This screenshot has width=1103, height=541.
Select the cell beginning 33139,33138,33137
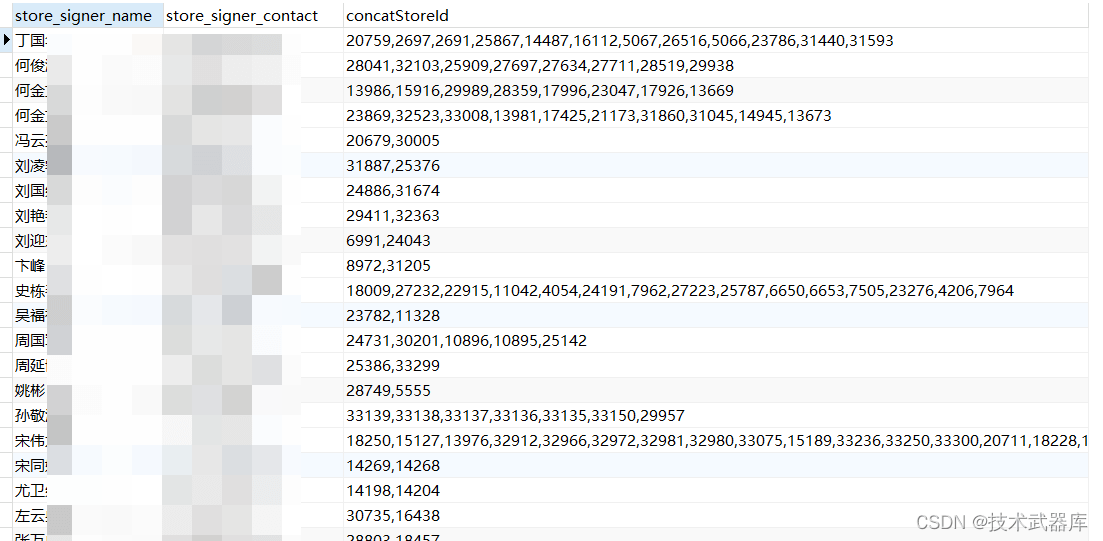pyautogui.click(x=716, y=416)
